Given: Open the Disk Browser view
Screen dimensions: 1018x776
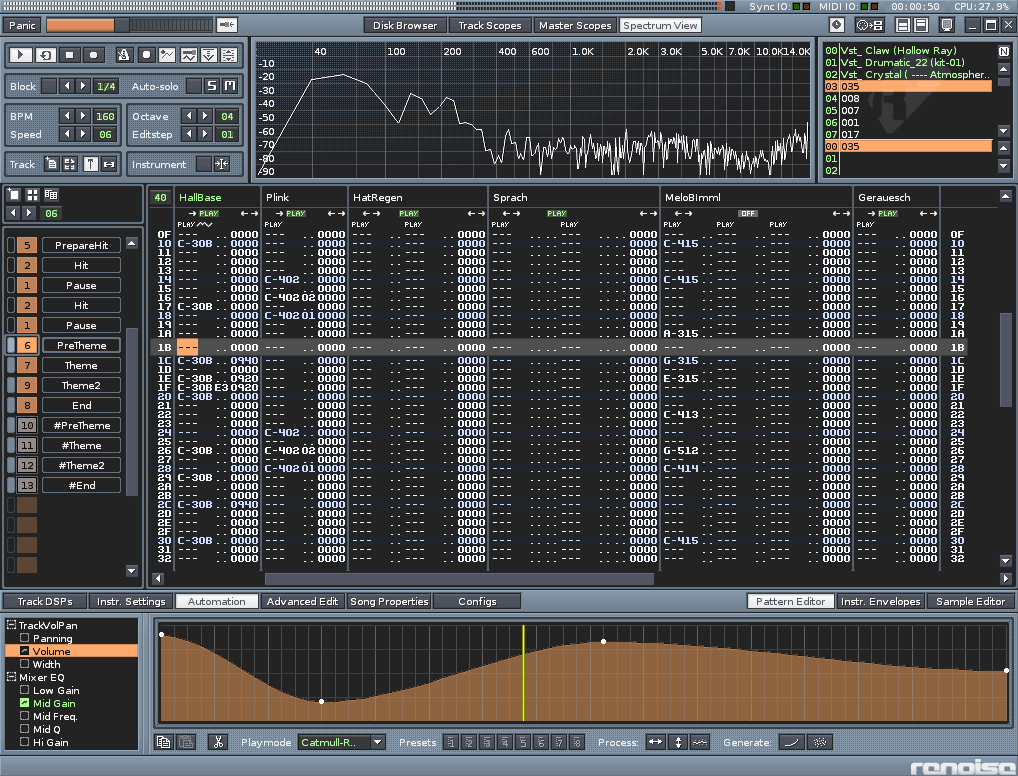Looking at the screenshot, I should (404, 25).
